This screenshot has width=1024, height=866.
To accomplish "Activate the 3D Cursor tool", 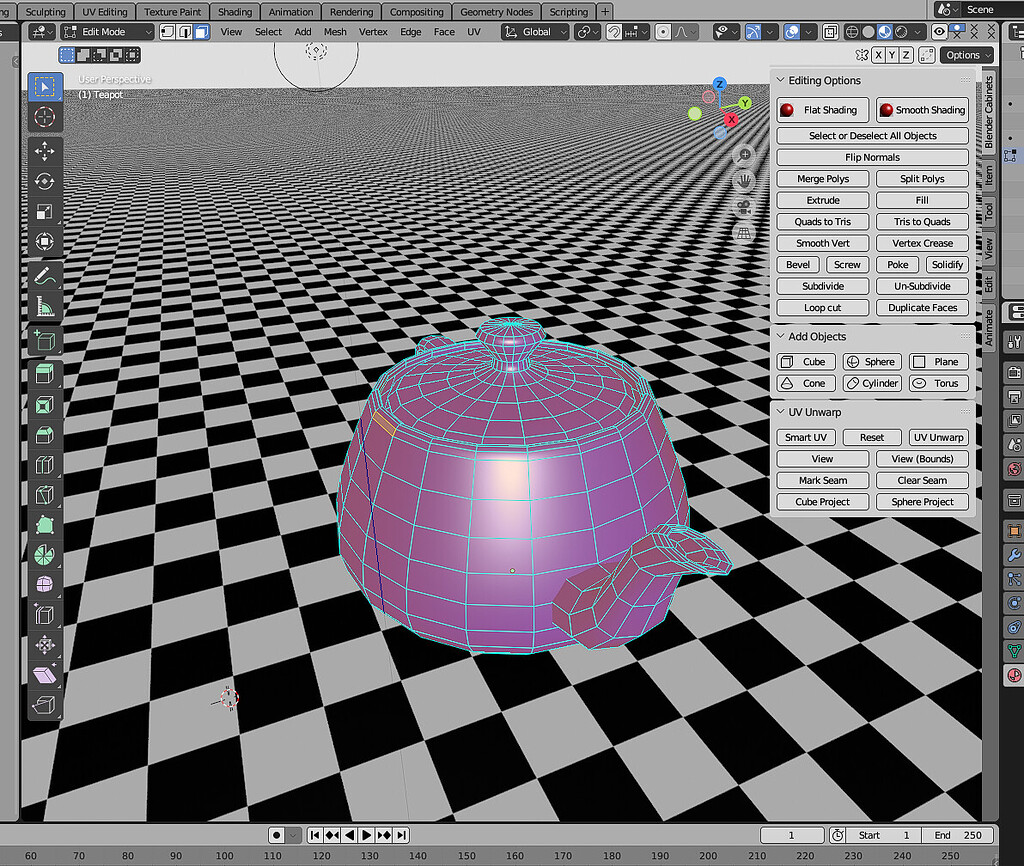I will [x=44, y=117].
